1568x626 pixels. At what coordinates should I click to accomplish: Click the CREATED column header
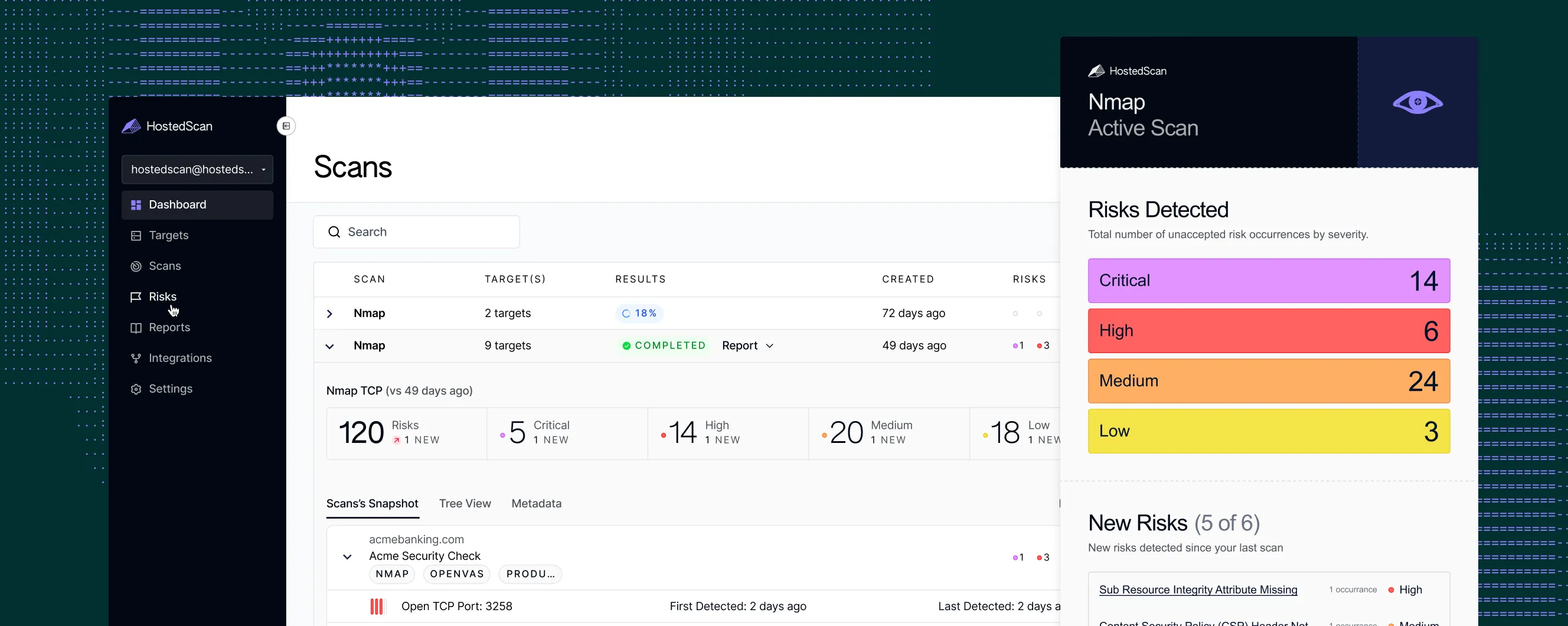(907, 279)
